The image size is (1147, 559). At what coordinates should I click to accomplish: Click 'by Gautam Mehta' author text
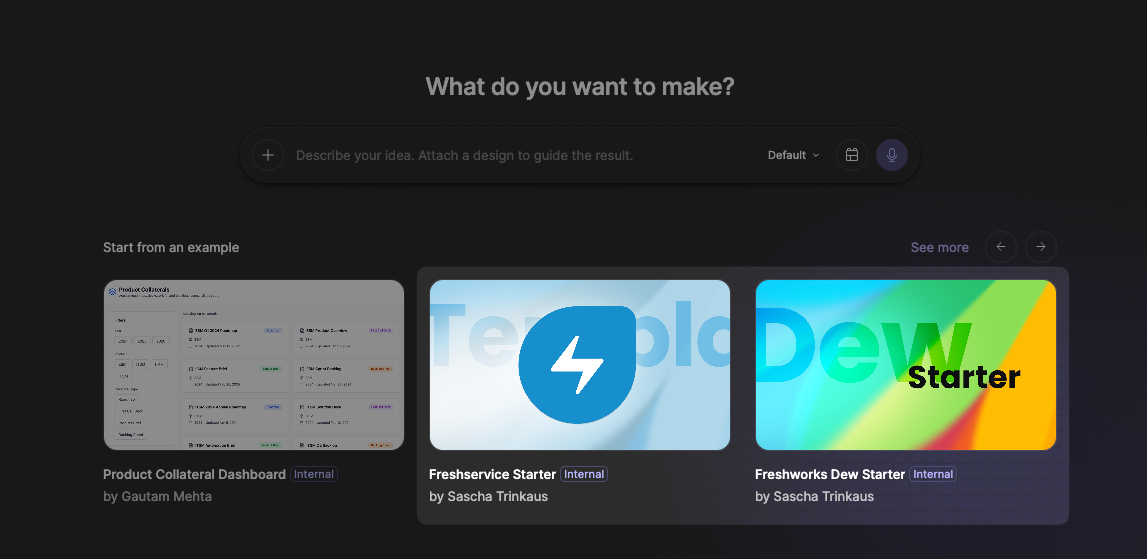157,496
